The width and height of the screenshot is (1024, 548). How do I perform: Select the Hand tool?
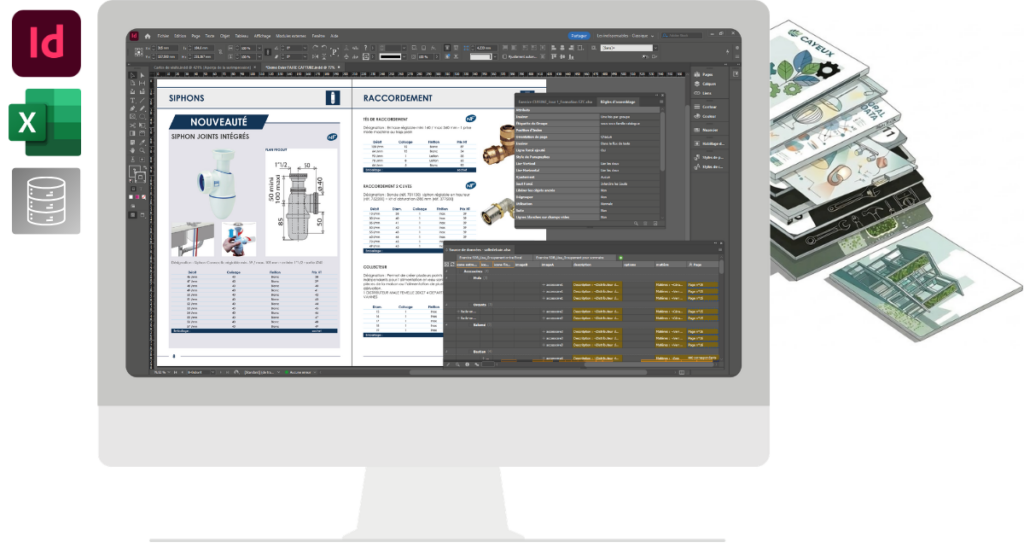133,150
